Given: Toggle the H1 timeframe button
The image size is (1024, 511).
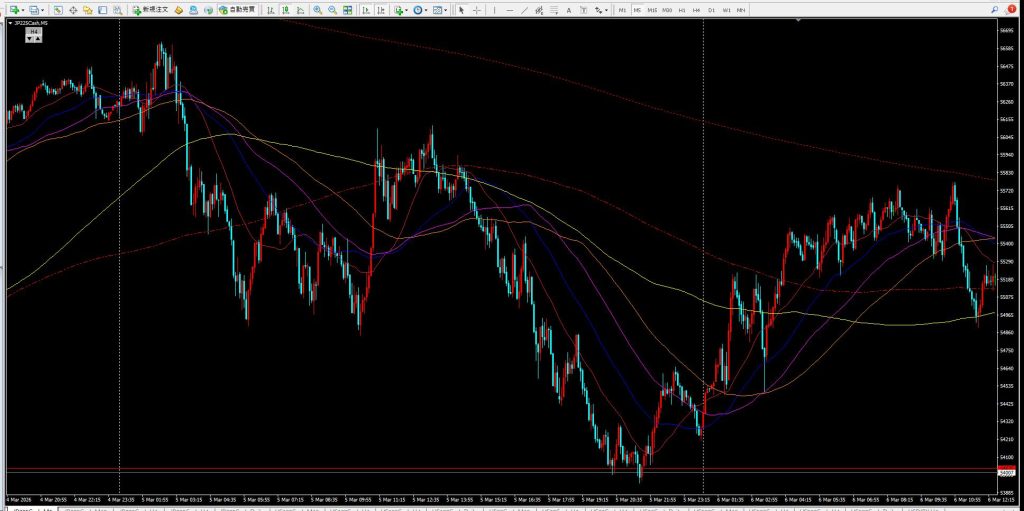Looking at the screenshot, I should [681, 9].
